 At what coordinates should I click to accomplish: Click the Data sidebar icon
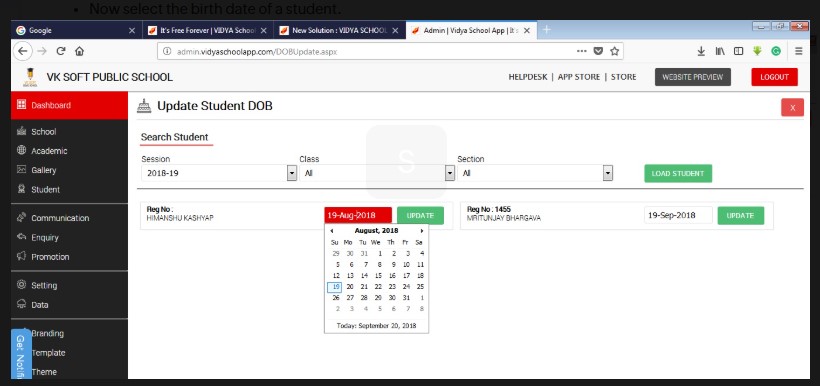coord(21,303)
